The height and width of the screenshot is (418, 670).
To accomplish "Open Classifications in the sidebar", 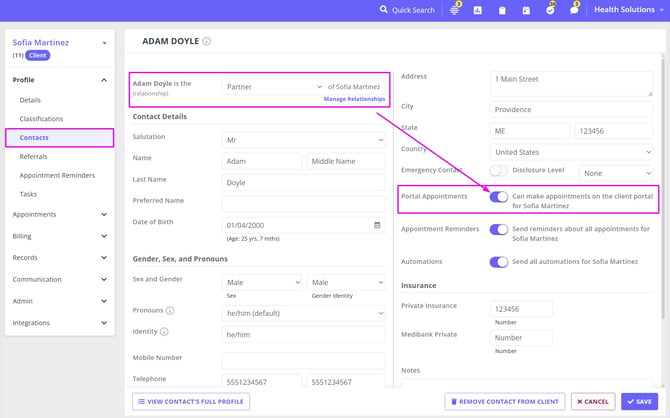I will 41,119.
